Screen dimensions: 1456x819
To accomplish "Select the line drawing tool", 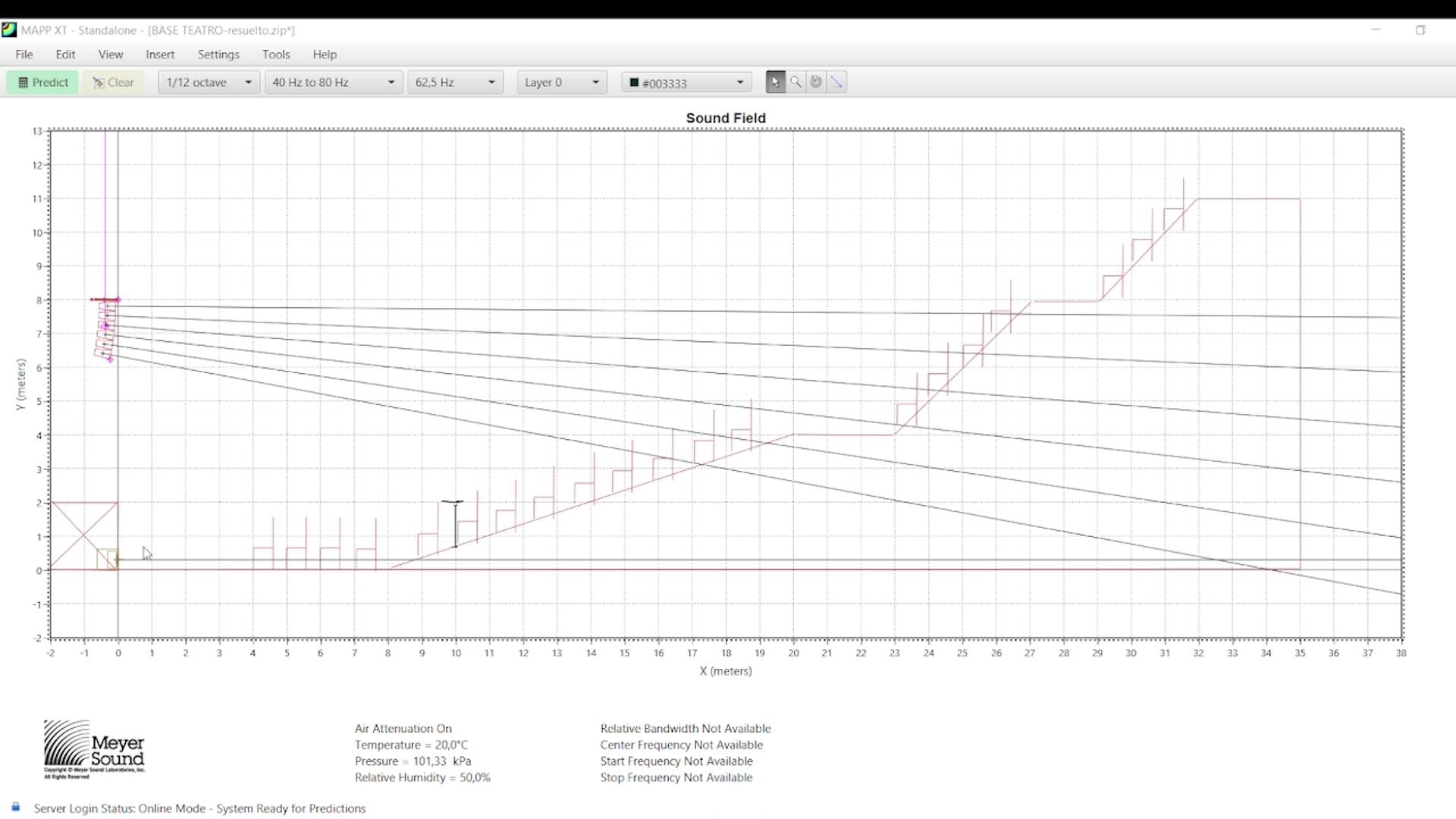I will click(836, 82).
